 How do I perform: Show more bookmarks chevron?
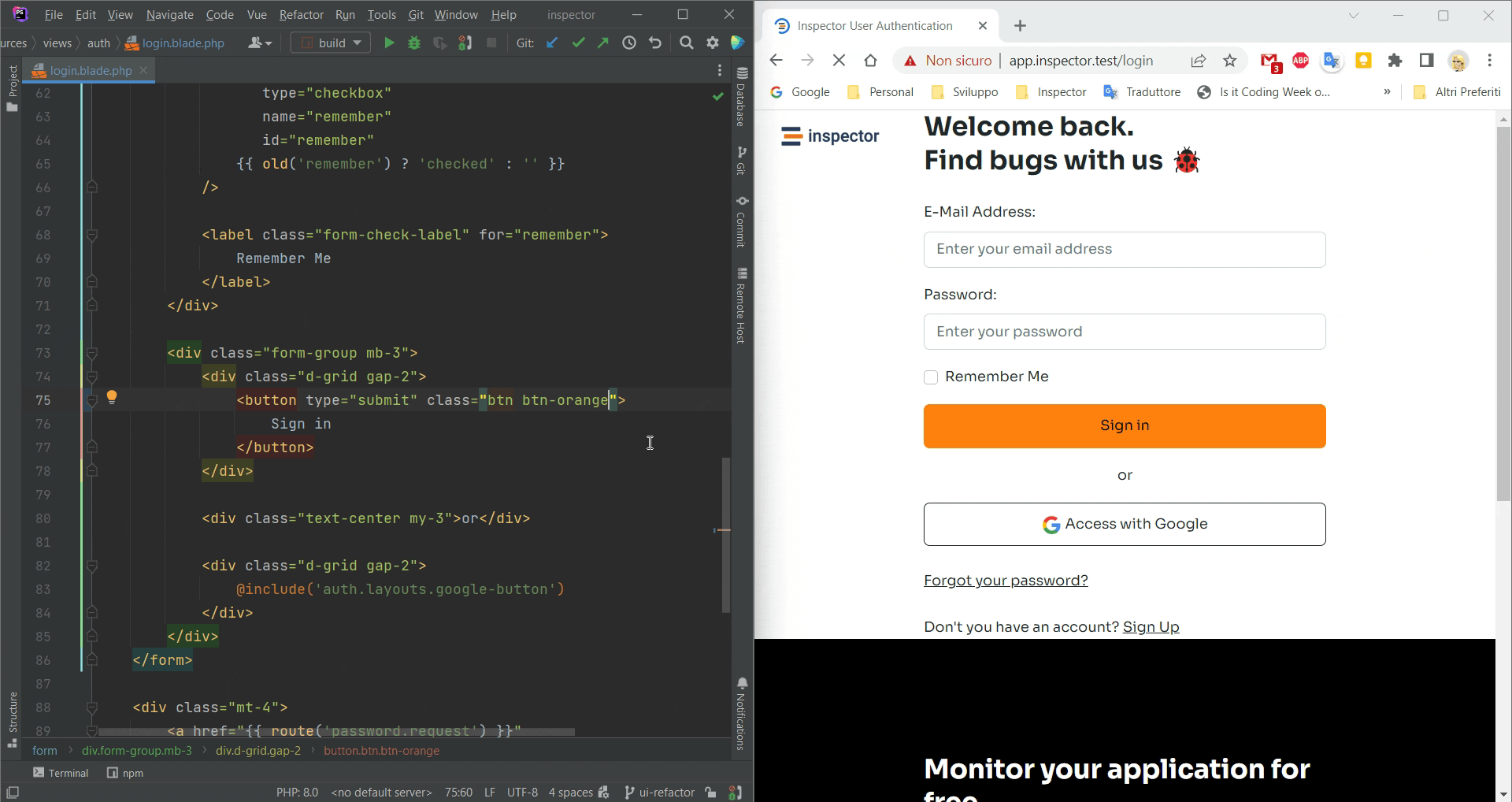click(1387, 92)
